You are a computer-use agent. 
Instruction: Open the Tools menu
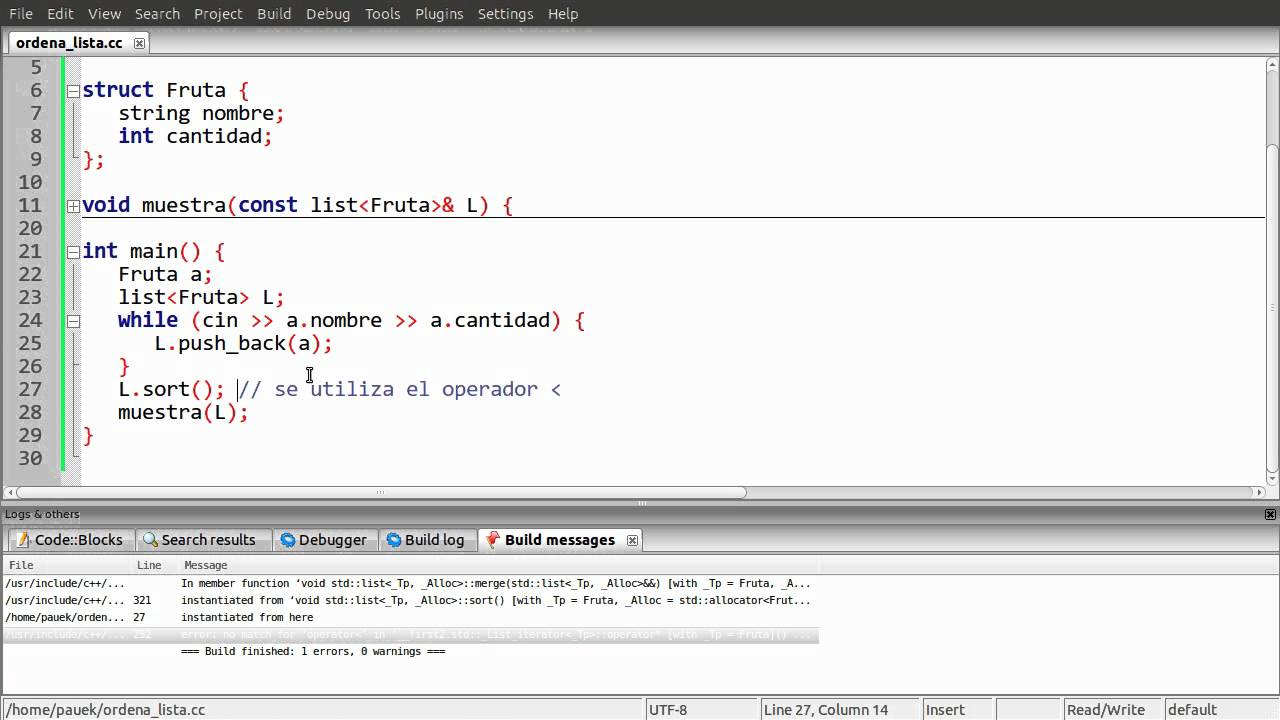coord(382,13)
